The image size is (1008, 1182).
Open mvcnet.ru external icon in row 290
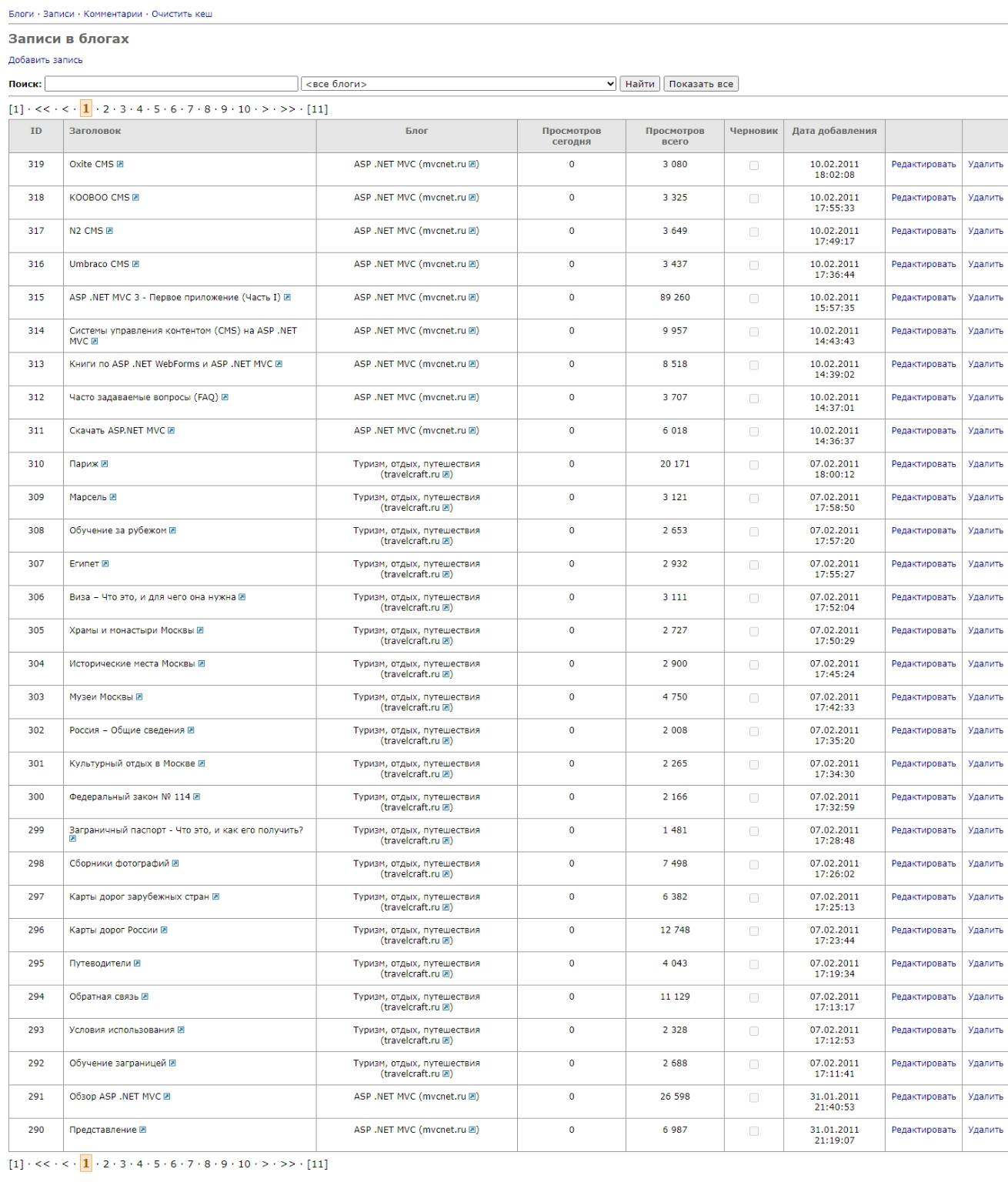point(472,1130)
